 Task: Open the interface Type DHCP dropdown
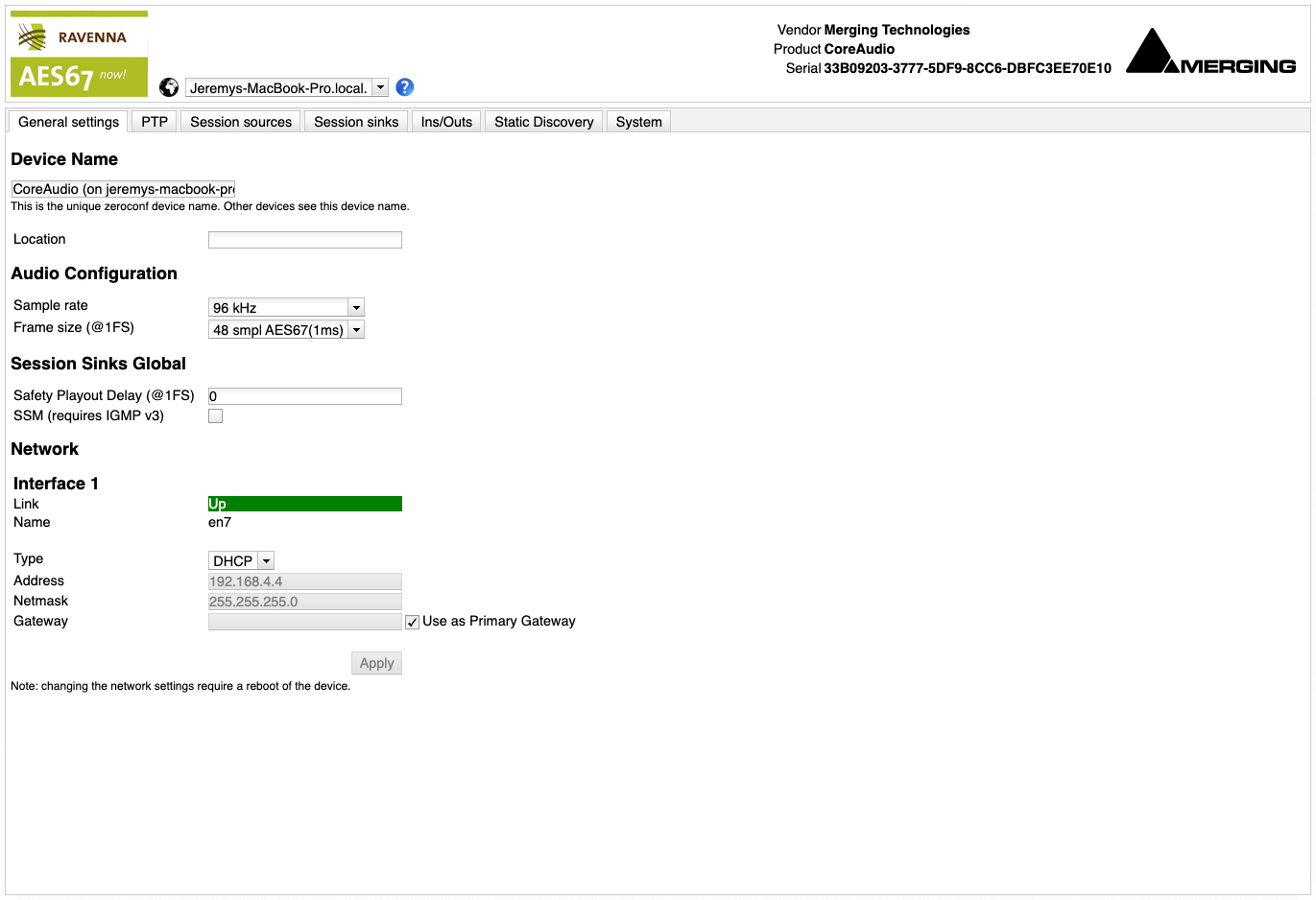[x=241, y=561]
